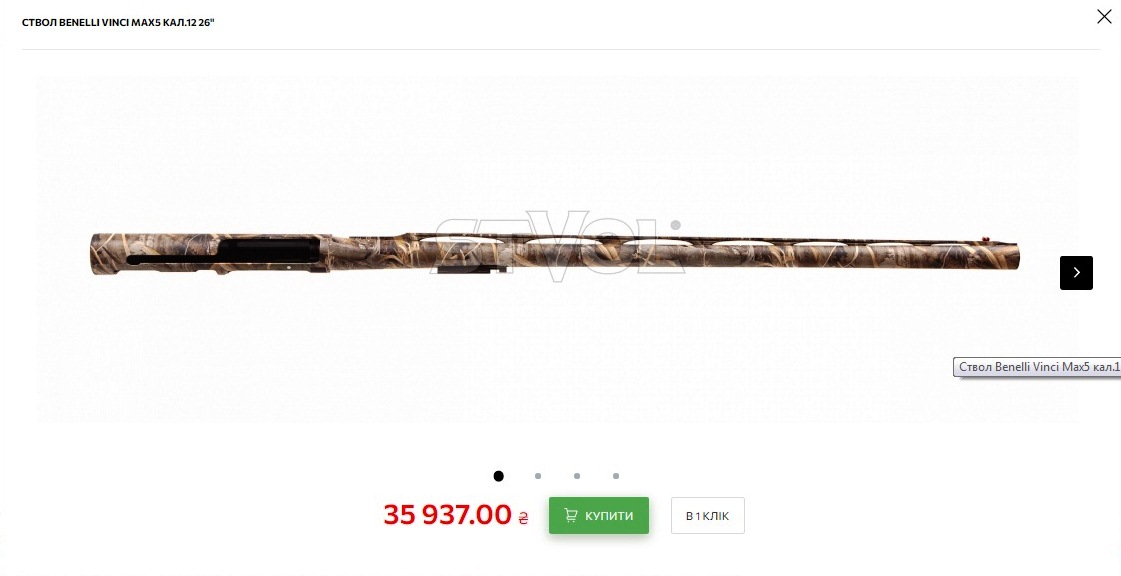Click the hryvnia currency symbol after the price
1121x576 pixels.
pos(523,518)
